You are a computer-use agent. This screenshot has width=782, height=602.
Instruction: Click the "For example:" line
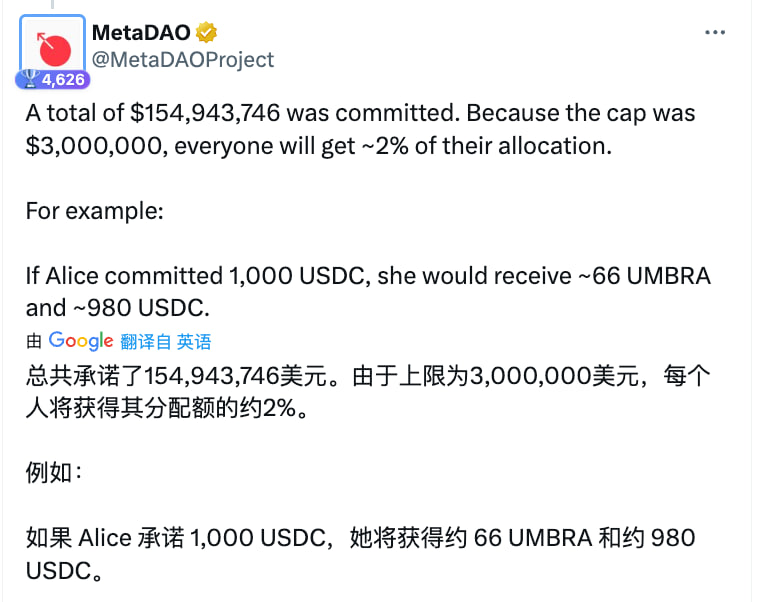click(88, 212)
